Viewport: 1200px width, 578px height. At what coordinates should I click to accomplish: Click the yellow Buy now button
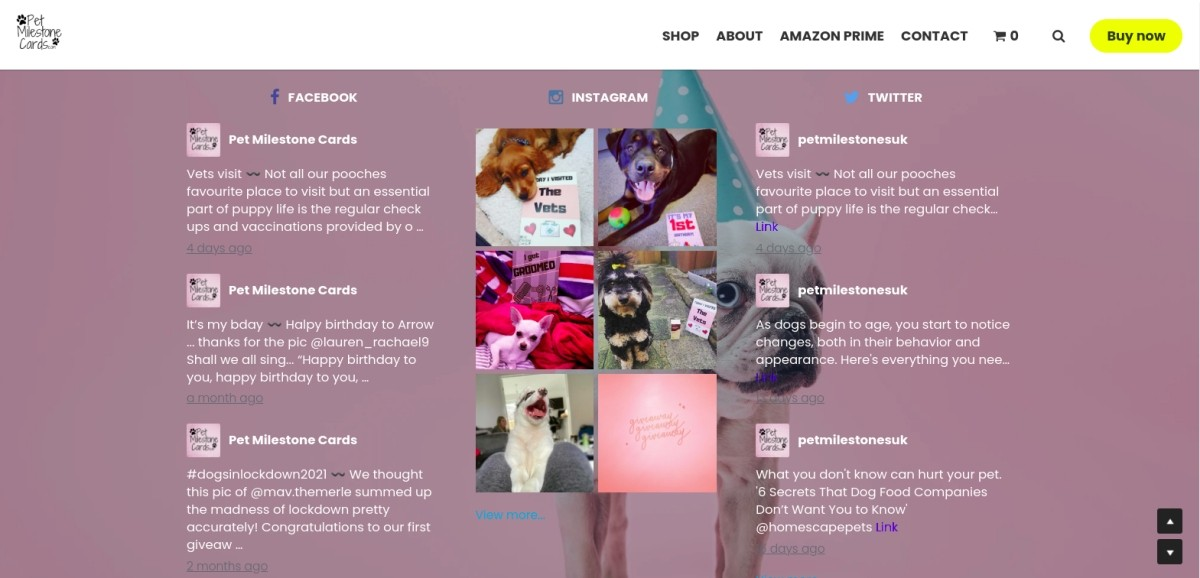(1136, 36)
